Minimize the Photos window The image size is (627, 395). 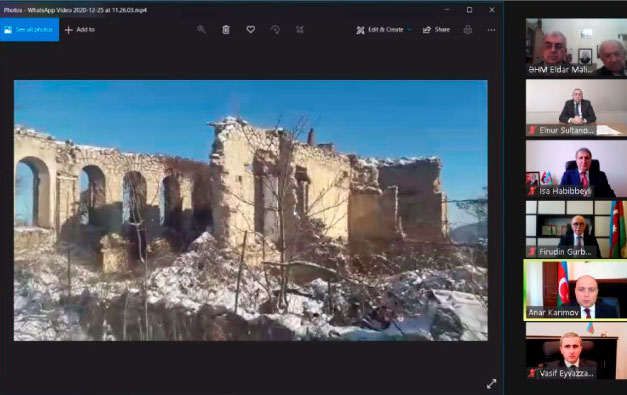[447, 10]
